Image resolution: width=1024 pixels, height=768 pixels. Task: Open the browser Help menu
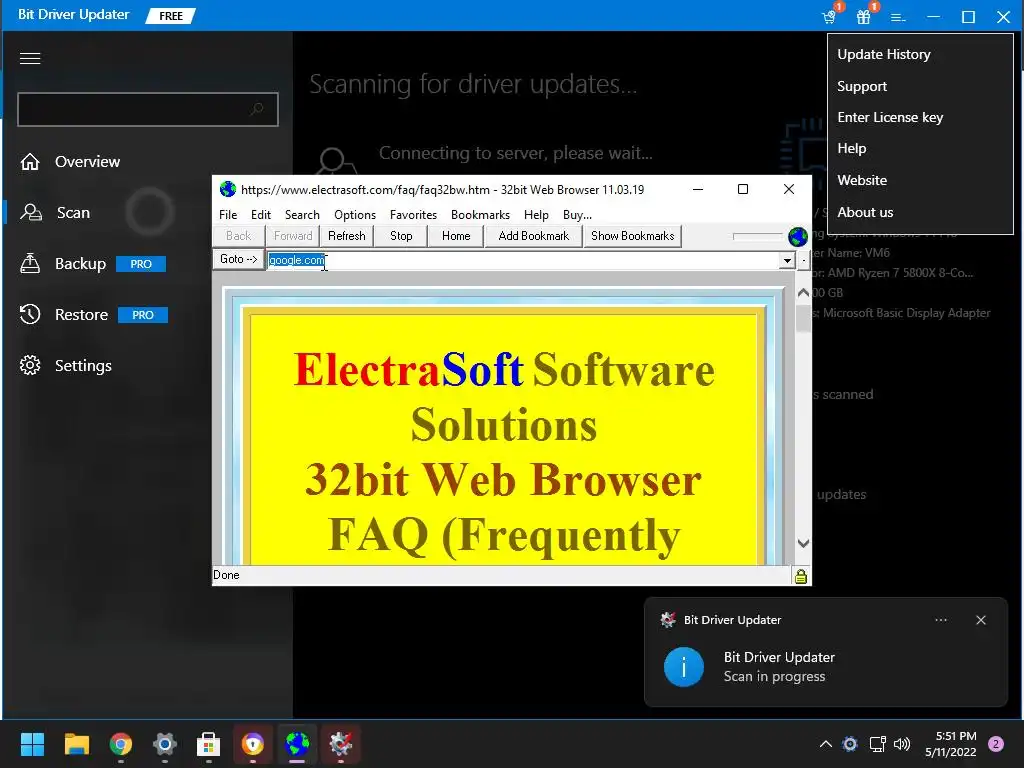536,215
